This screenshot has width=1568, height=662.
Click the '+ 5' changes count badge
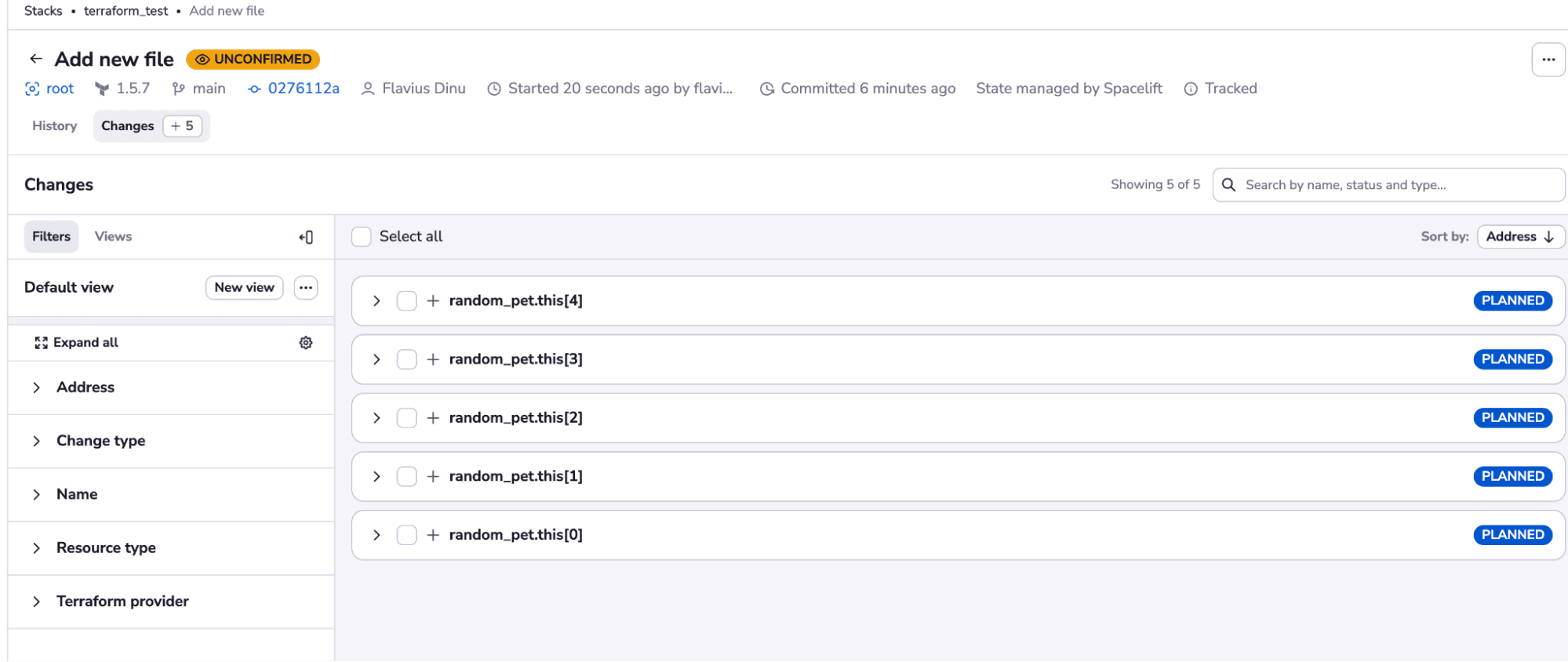pos(182,126)
